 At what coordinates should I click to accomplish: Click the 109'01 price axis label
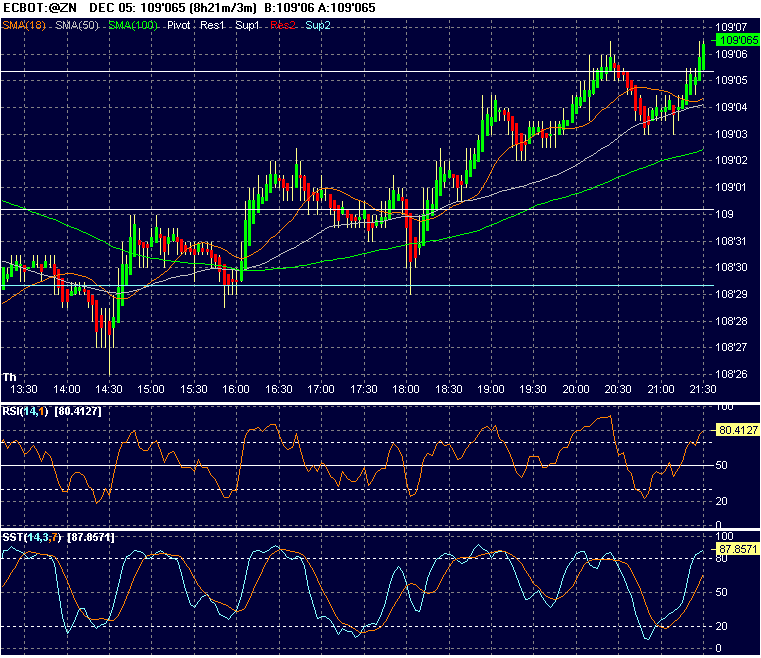click(x=731, y=187)
